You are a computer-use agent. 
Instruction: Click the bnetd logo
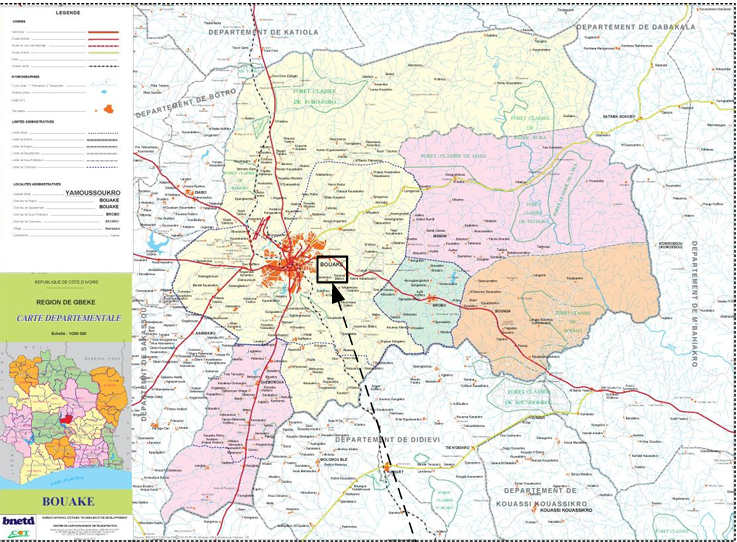click(18, 521)
